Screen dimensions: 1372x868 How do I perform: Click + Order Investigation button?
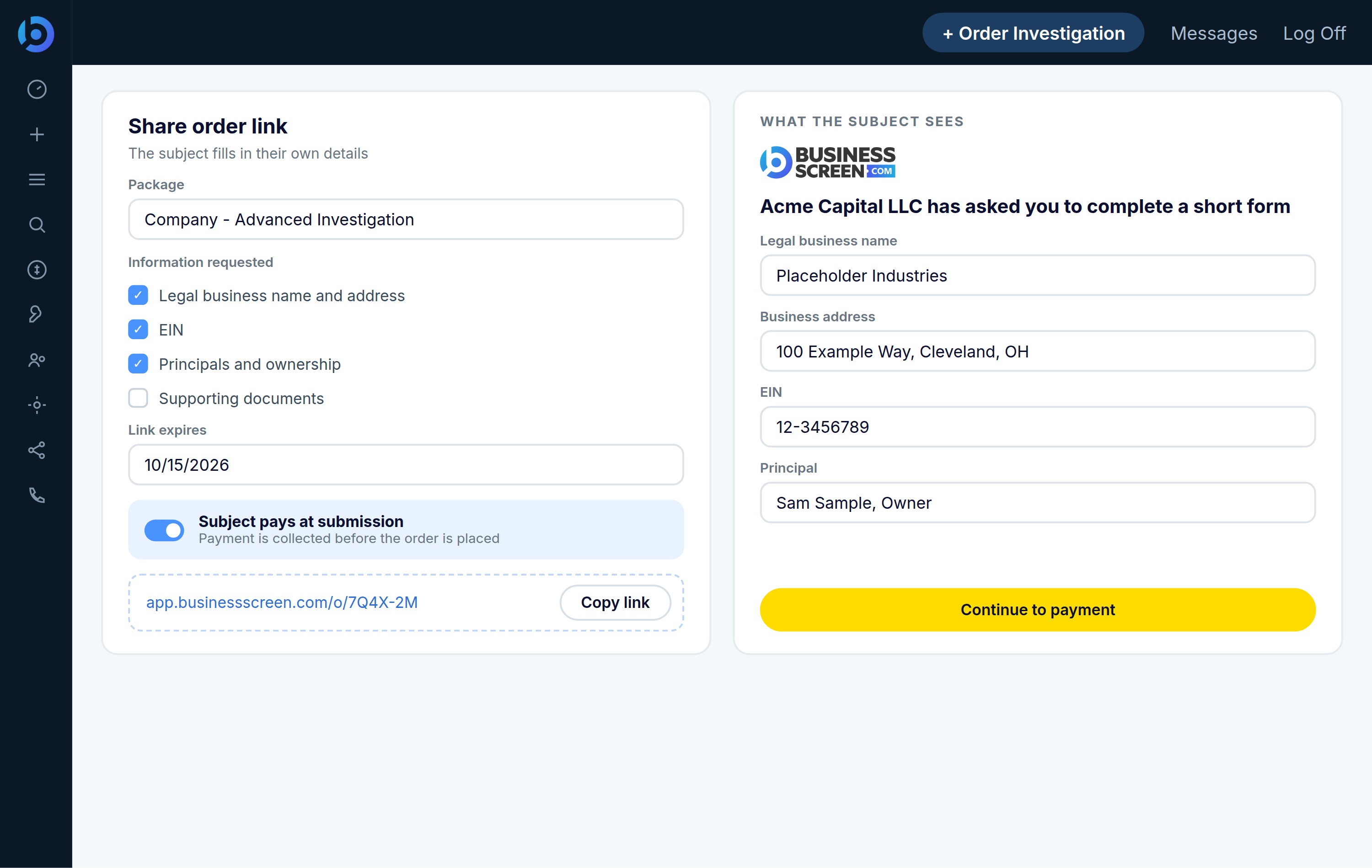(1033, 33)
